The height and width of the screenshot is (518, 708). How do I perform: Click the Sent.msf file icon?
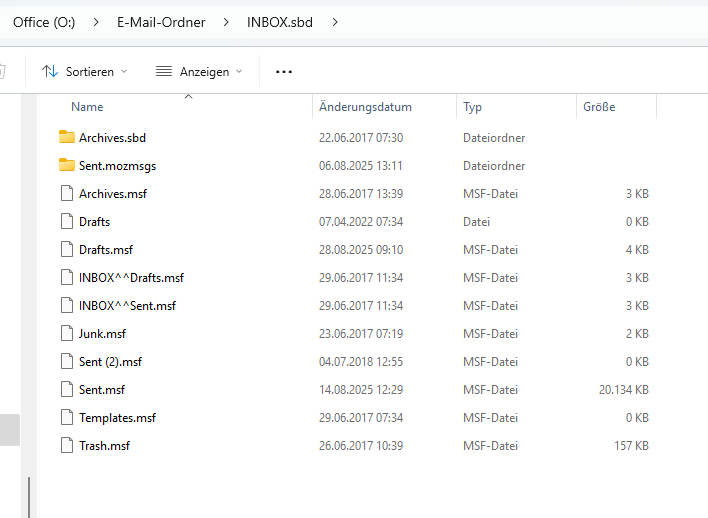(67, 389)
